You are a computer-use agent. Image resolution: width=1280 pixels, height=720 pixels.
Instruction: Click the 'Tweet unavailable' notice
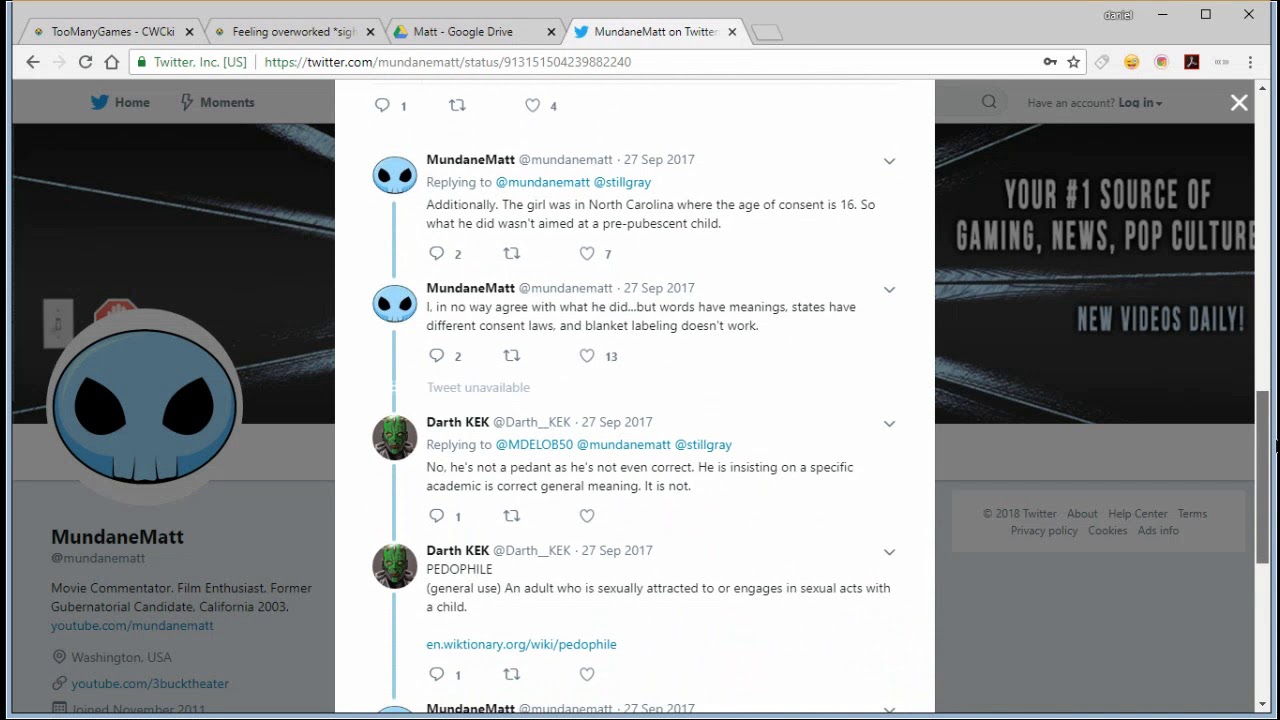click(x=478, y=387)
